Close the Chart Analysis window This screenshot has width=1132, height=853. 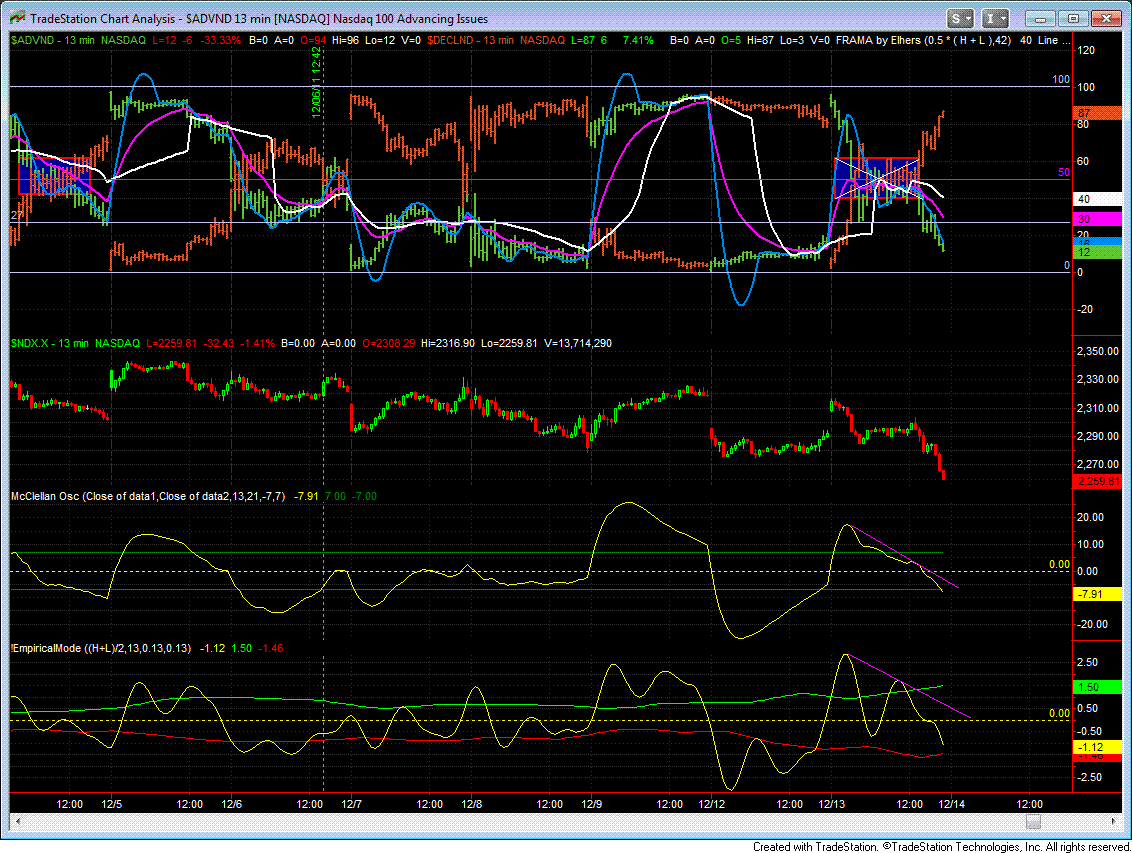(x=1105, y=19)
